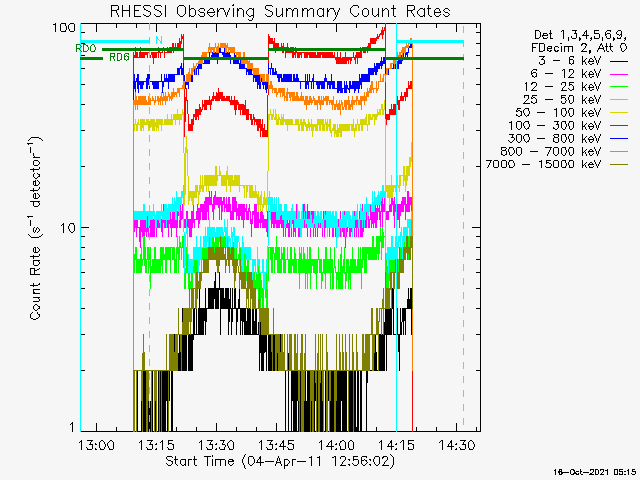Viewport: 640px width, 480px height.
Task: Select the 100 - 300 keV legend label
Action: (555, 125)
